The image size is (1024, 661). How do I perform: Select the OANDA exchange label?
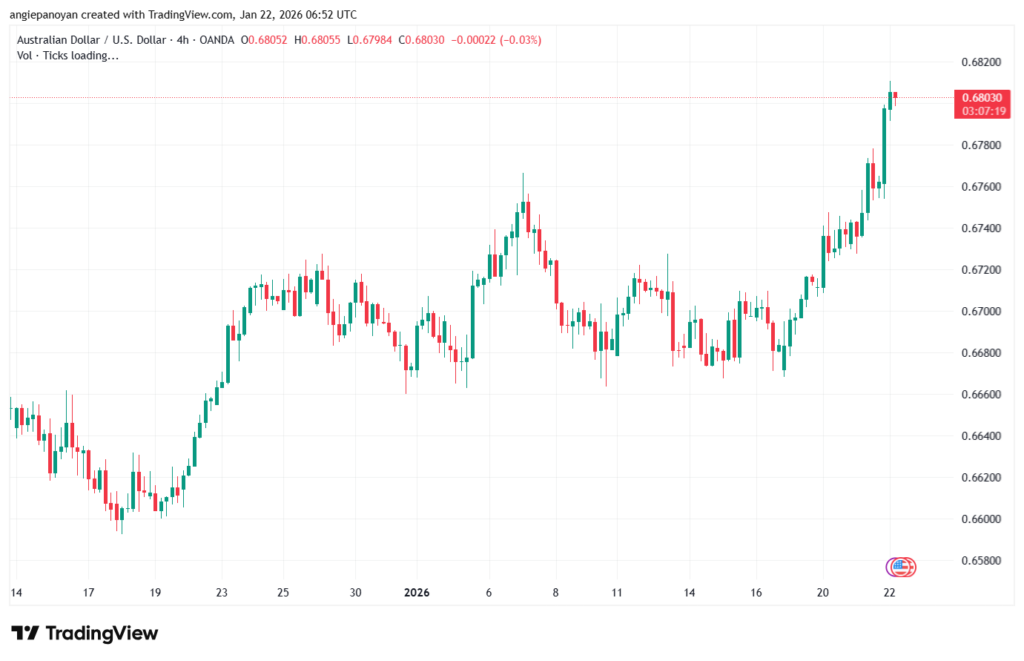216,40
